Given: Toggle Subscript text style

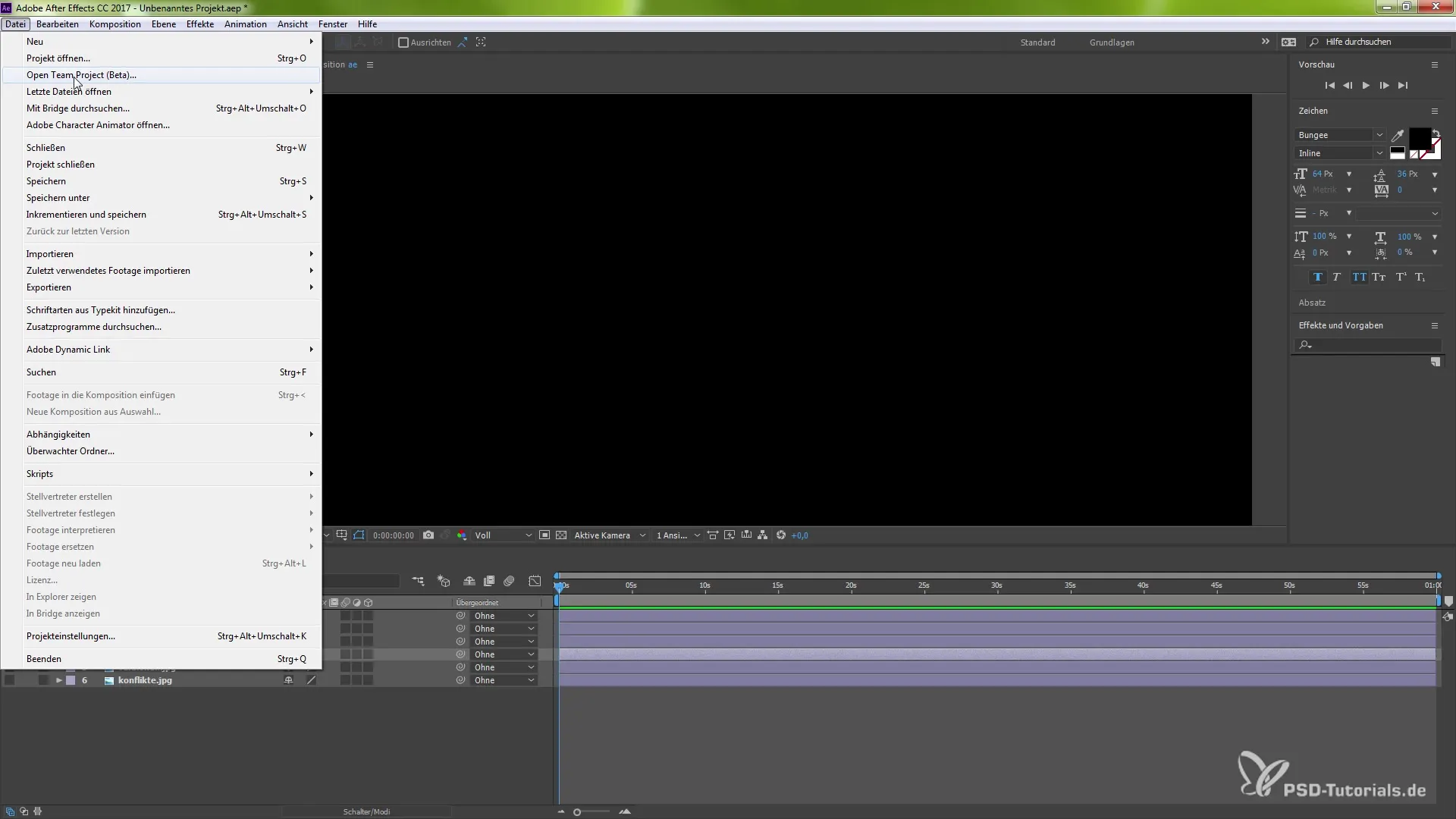Looking at the screenshot, I should coord(1420,278).
